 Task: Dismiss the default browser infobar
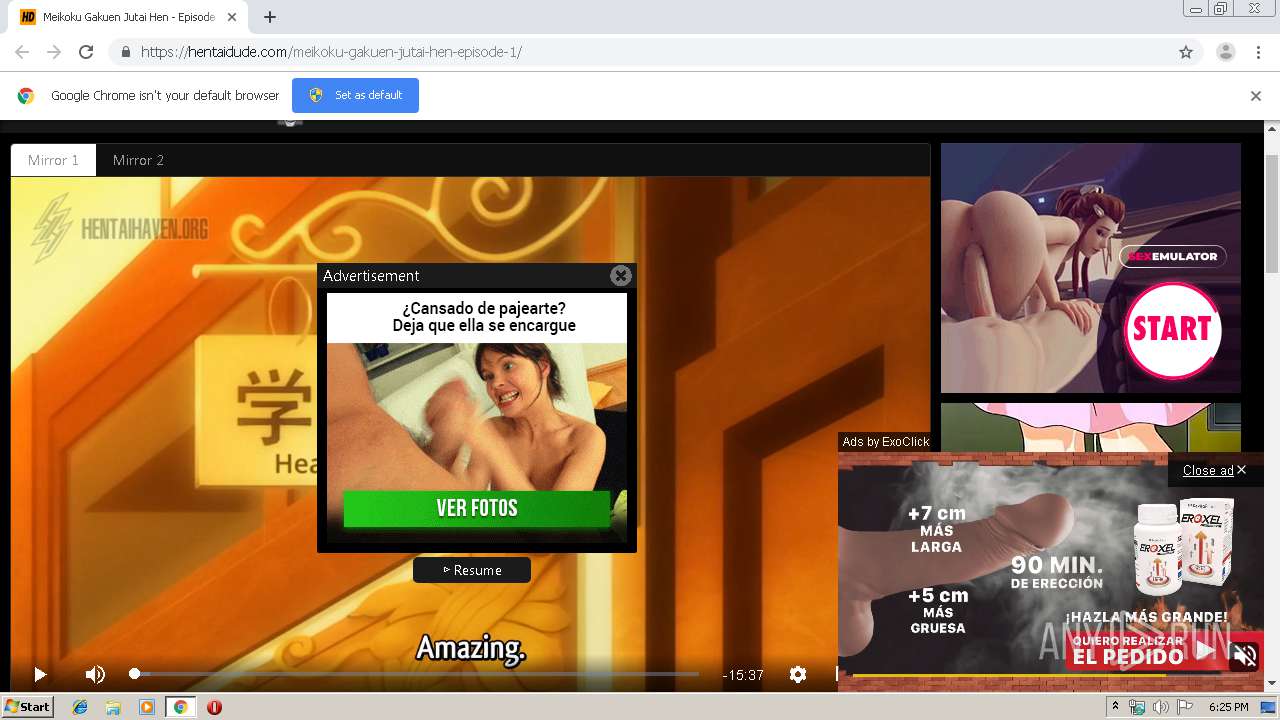1256,96
